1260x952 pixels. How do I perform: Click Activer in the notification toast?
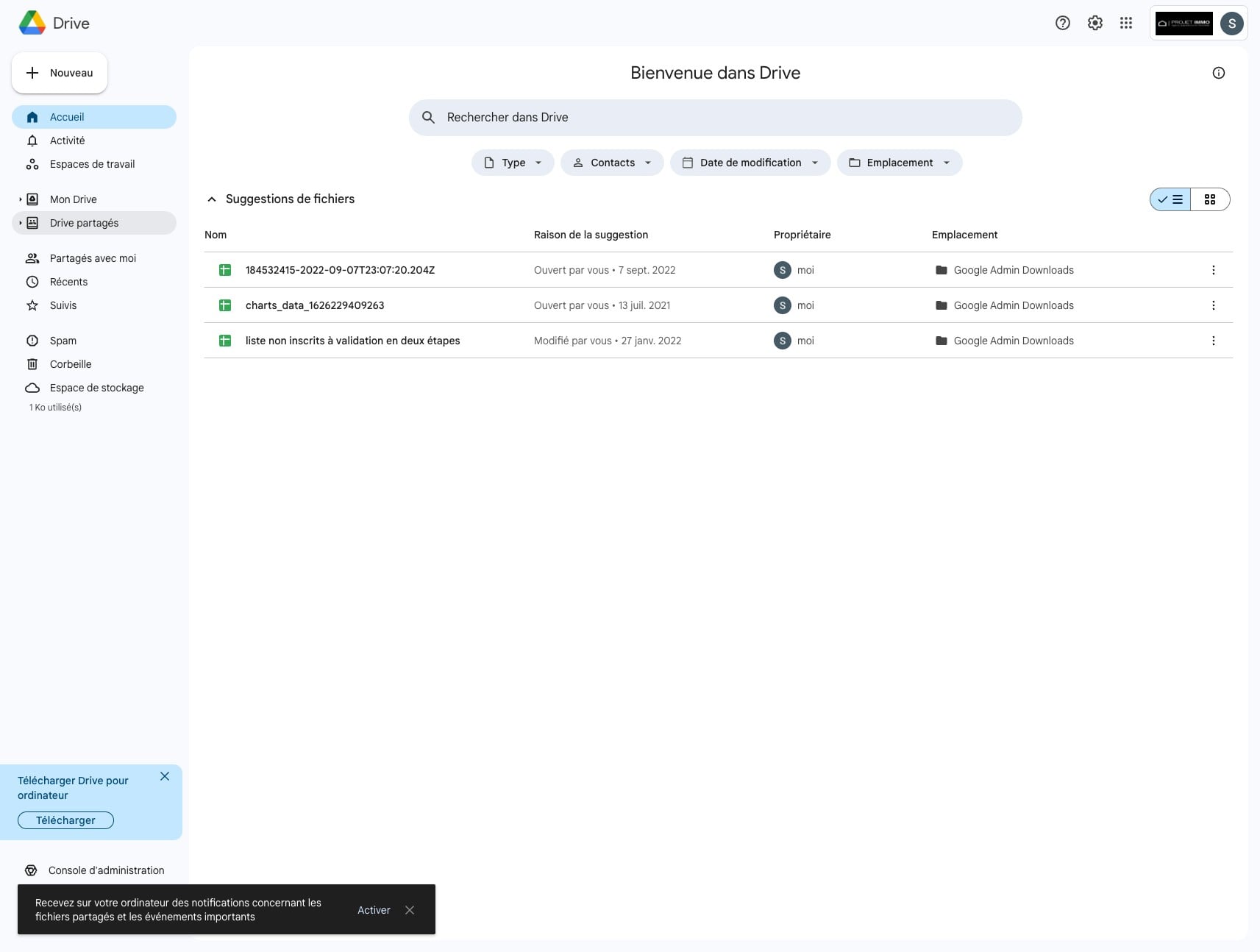[x=374, y=910]
